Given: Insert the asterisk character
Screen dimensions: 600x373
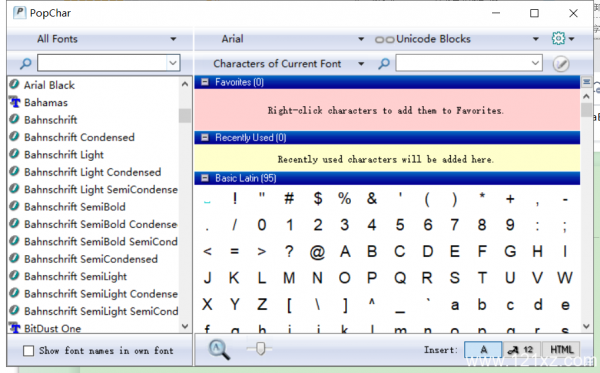Looking at the screenshot, I should pyautogui.click(x=482, y=197).
